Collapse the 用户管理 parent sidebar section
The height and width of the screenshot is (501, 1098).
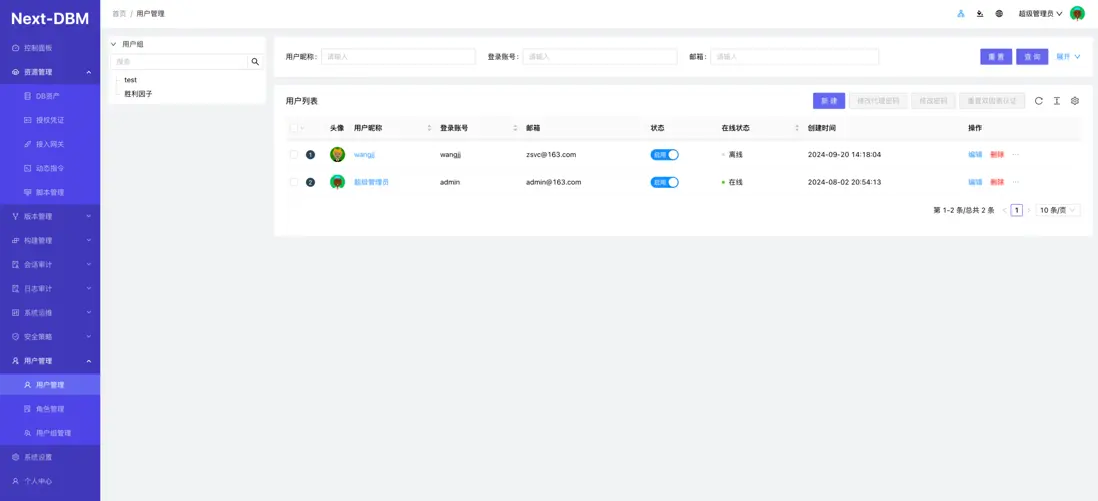(50, 361)
